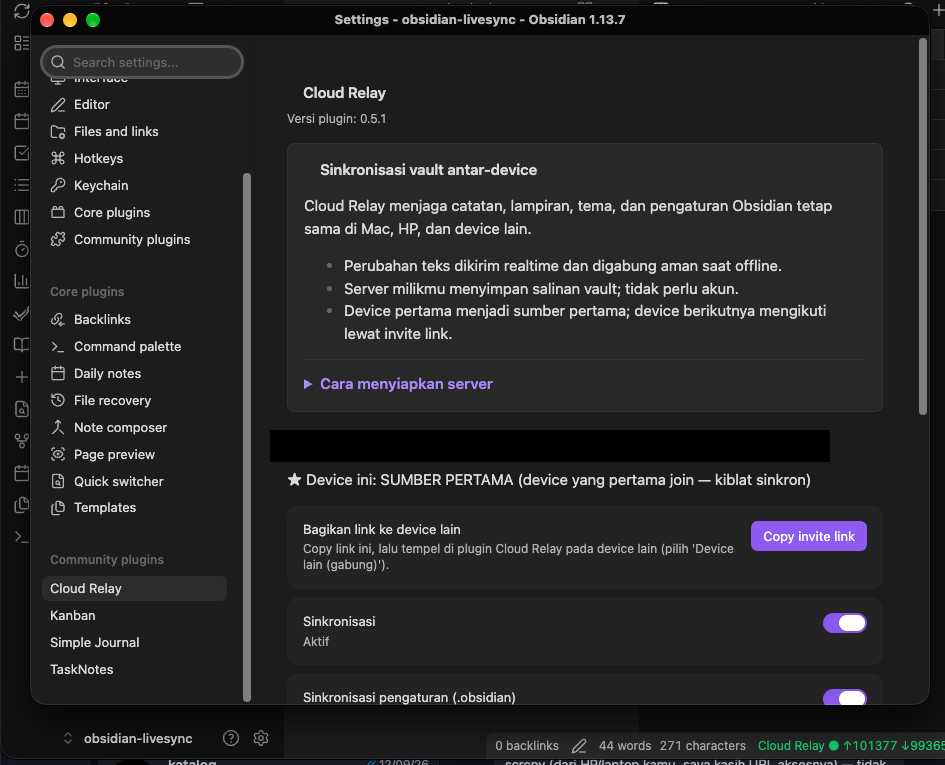Click the grey Core plugins section heading

coord(87,292)
